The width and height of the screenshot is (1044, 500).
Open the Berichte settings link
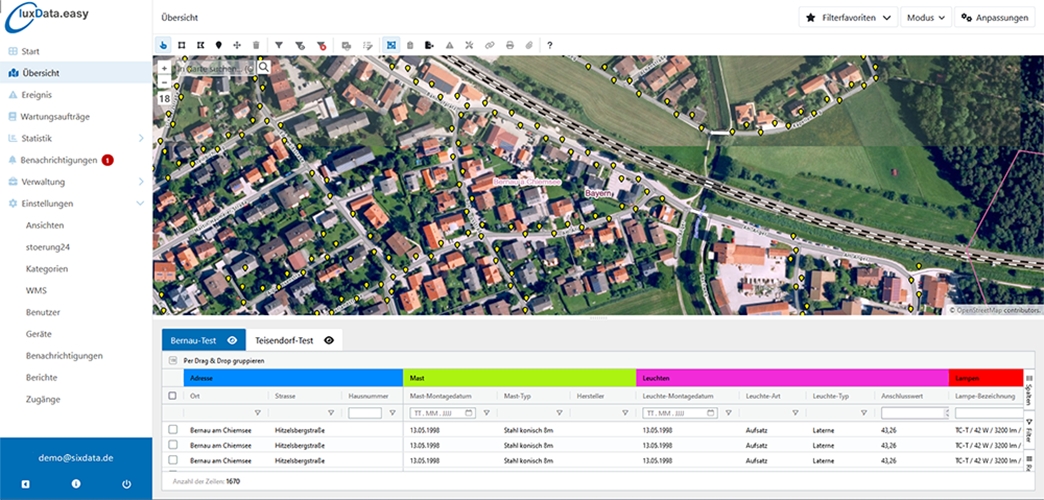42,377
